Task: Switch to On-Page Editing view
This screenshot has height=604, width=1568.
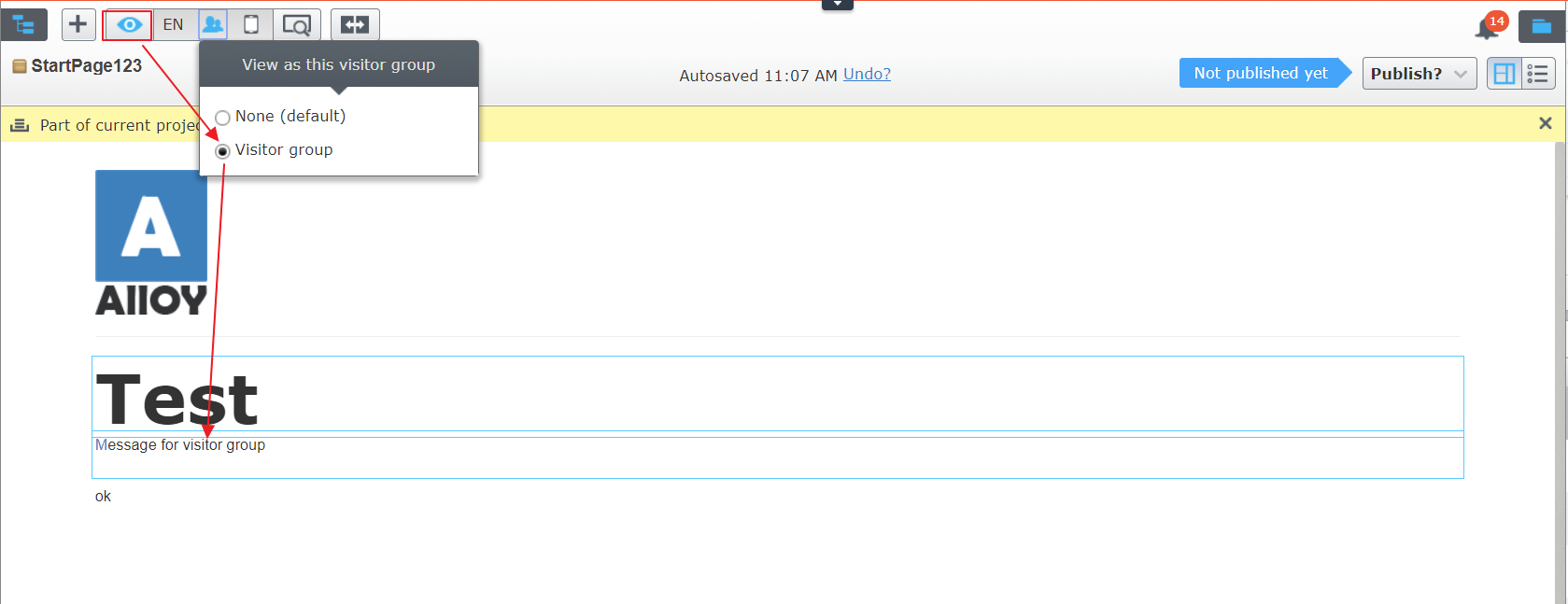Action: coord(1504,74)
